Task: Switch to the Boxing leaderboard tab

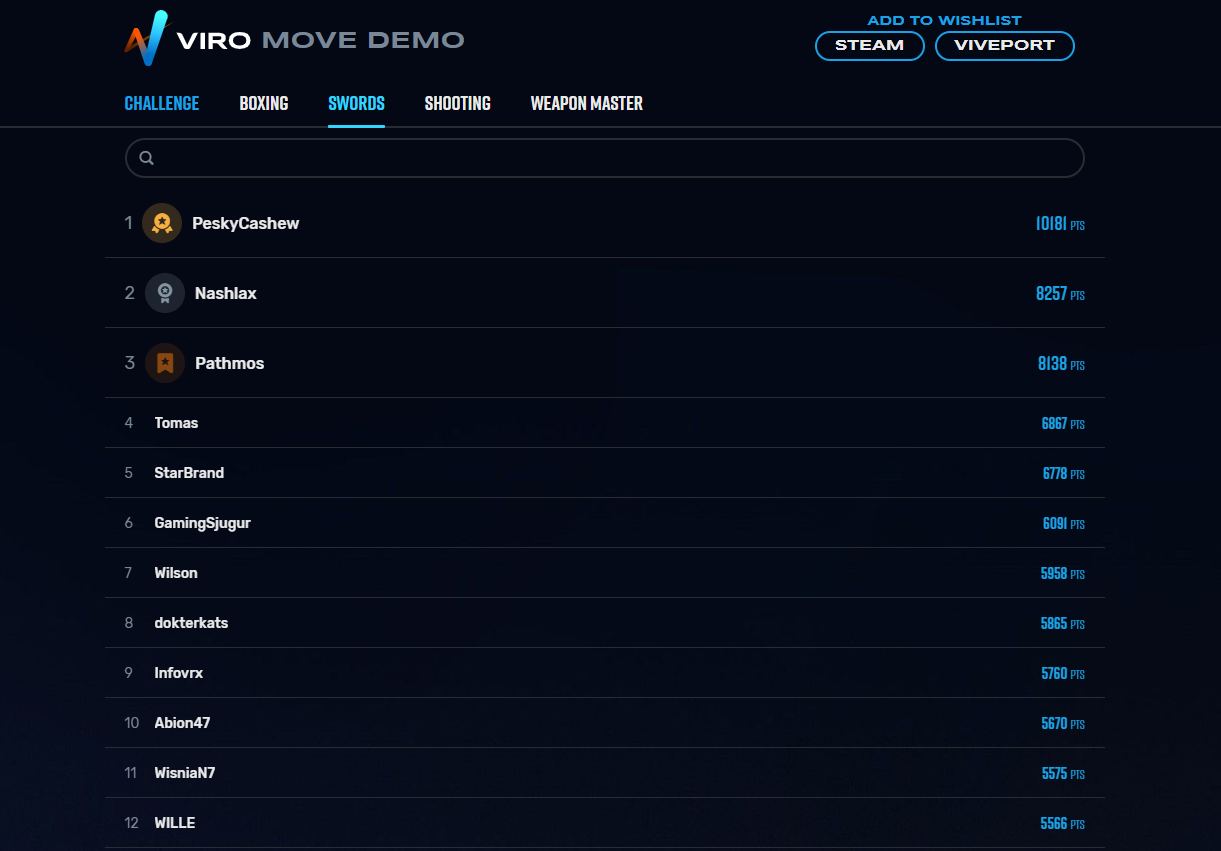Action: 264,103
